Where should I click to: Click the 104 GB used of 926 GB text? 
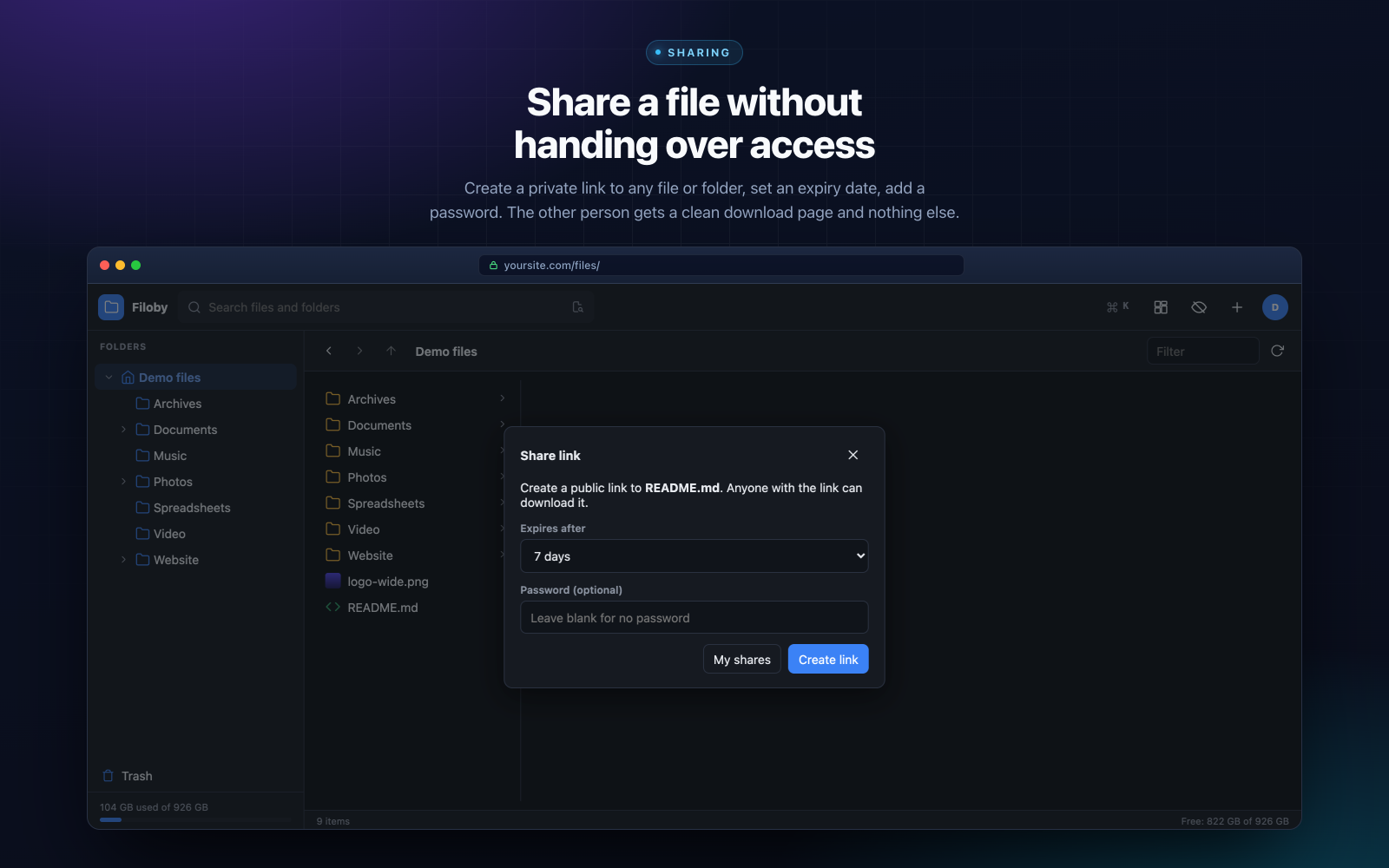pyautogui.click(x=154, y=807)
